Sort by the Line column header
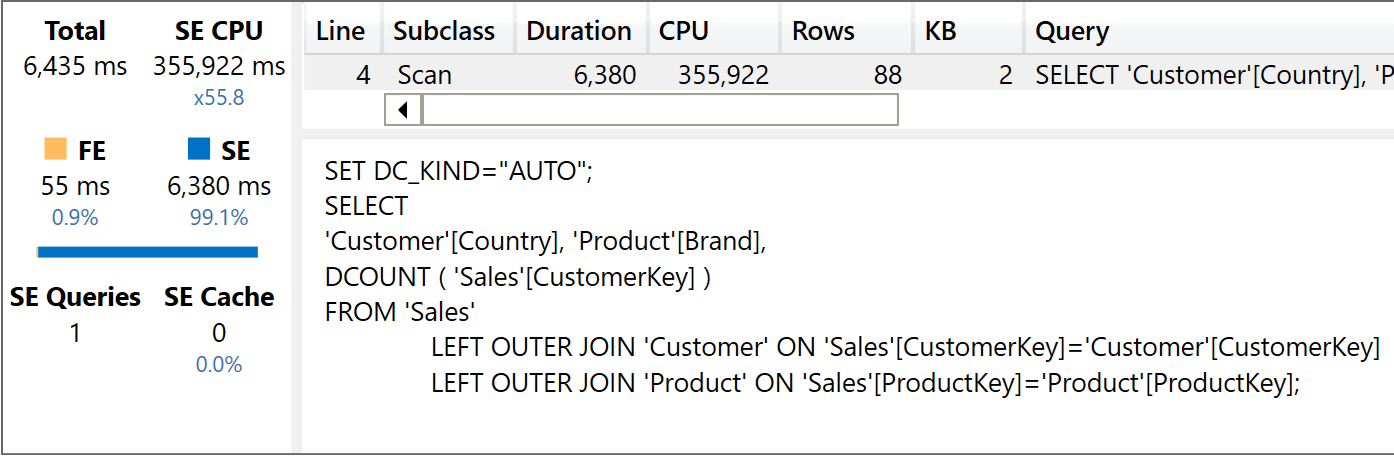Viewport: 1394px width, 457px height. pos(342,31)
